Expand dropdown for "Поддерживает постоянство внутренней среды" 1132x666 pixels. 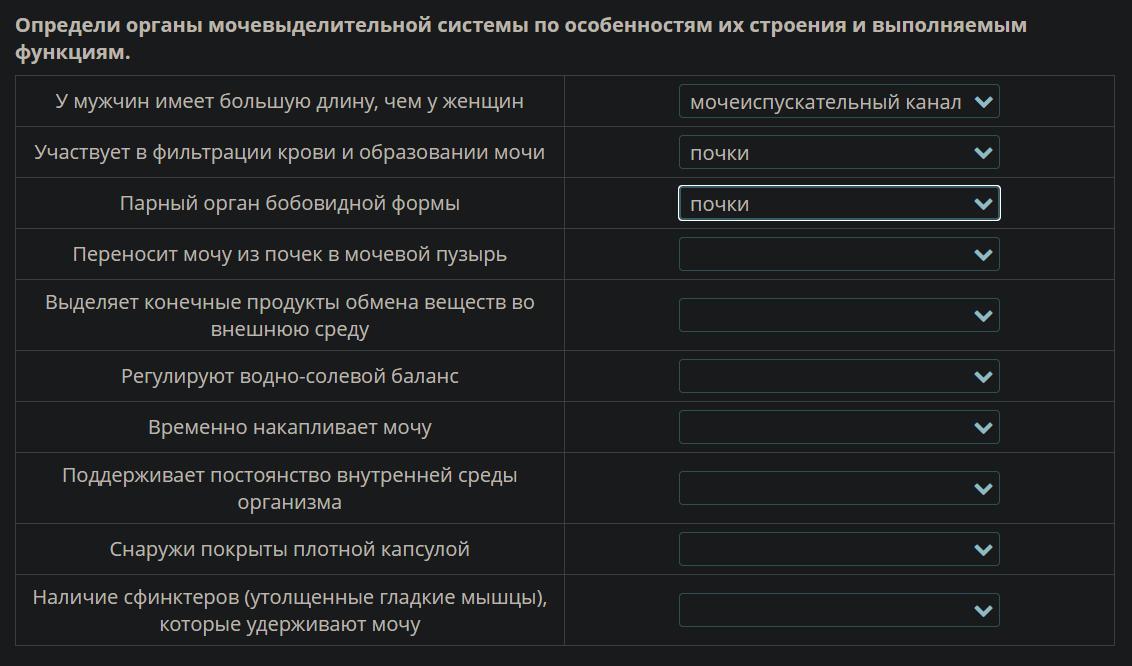(x=838, y=489)
